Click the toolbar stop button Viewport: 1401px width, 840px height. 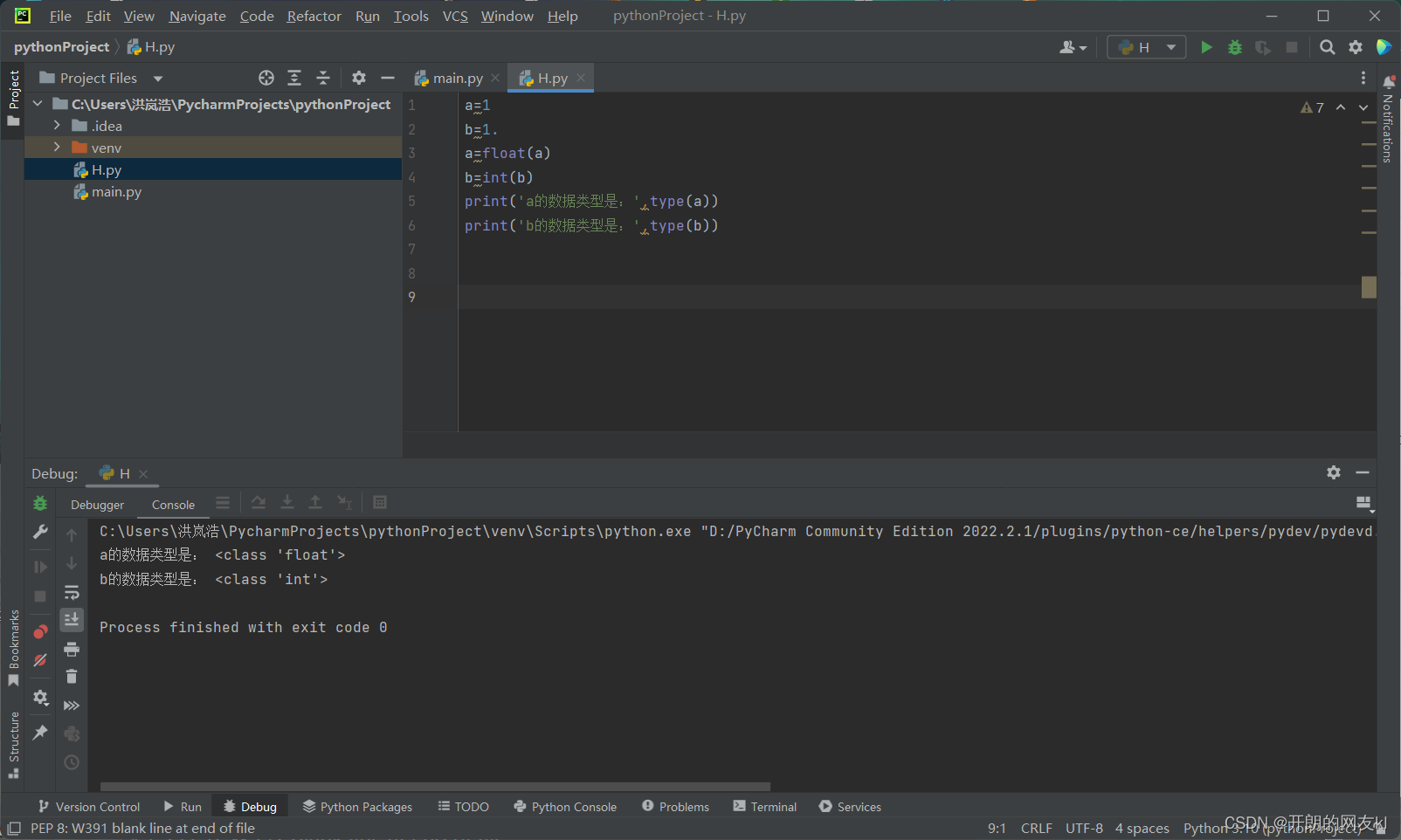pyautogui.click(x=1292, y=47)
